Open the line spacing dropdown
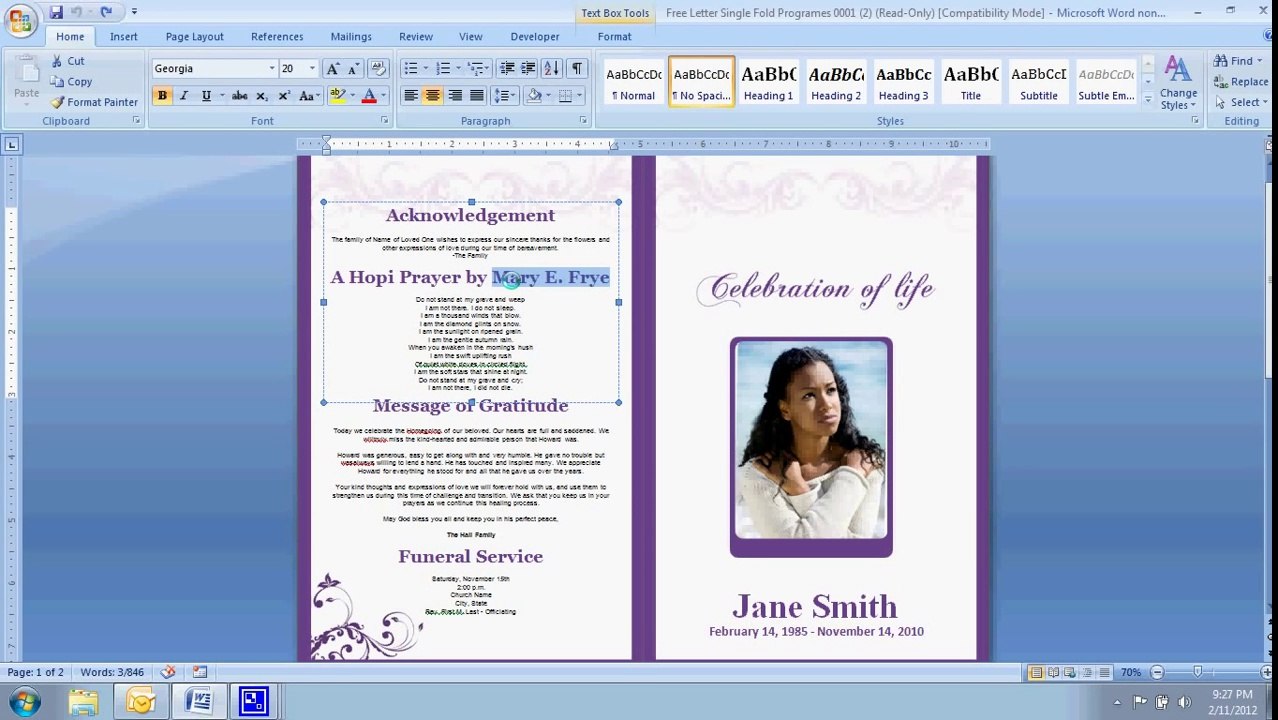This screenshot has width=1278, height=720. click(x=504, y=96)
